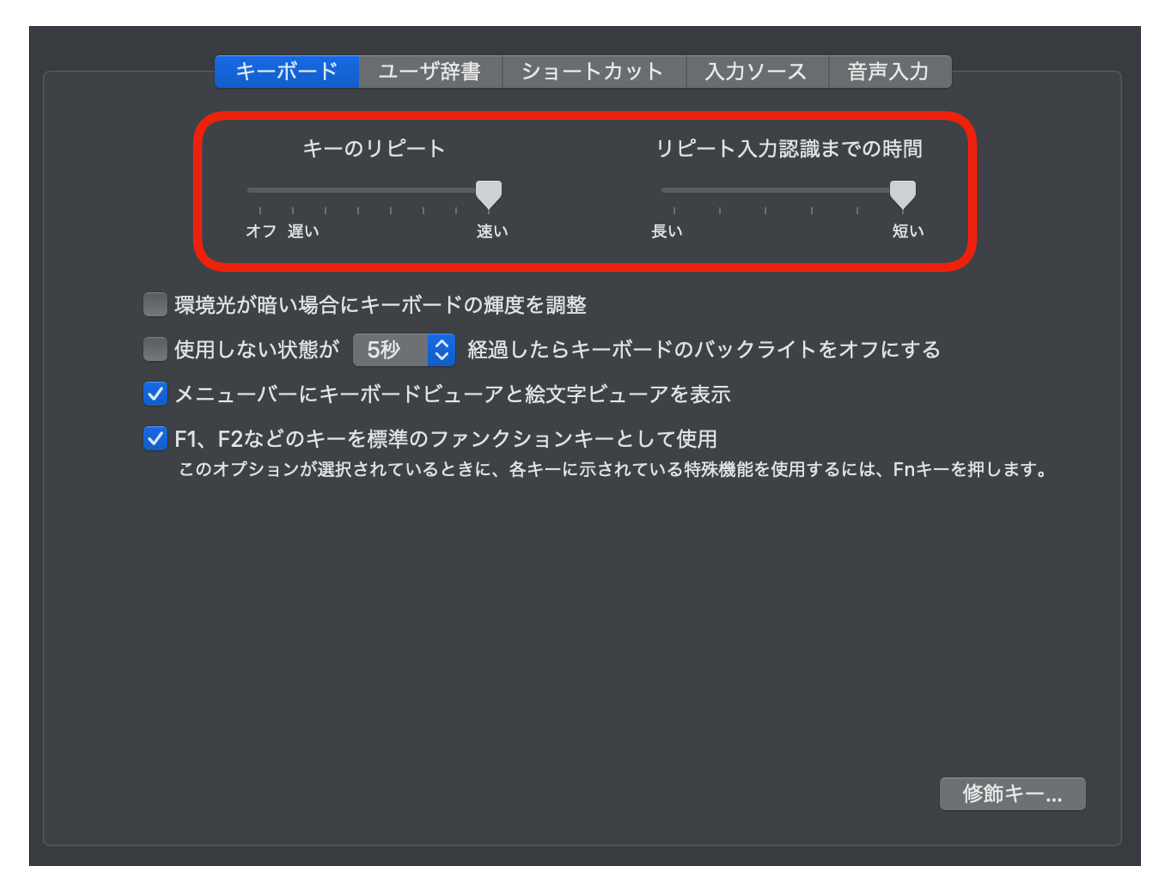Go to the 入力ソース tab
This screenshot has height=894, width=1176.
757,72
